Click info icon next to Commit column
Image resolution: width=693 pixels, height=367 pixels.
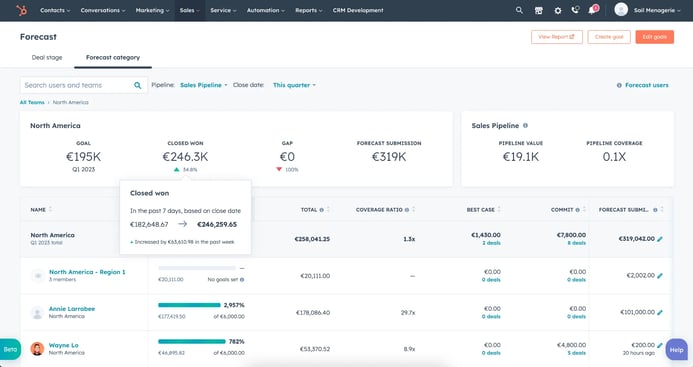[577, 210]
